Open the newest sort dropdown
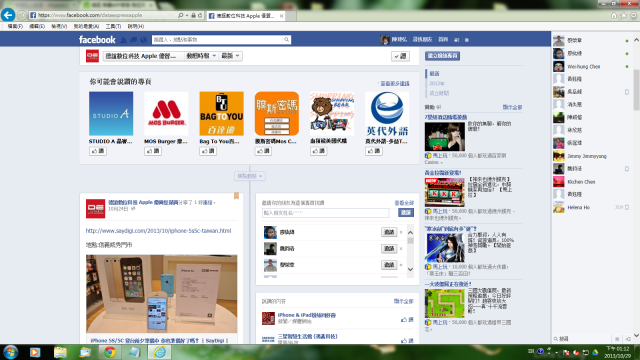Image resolution: width=640 pixels, height=360 pixels. pos(231,56)
